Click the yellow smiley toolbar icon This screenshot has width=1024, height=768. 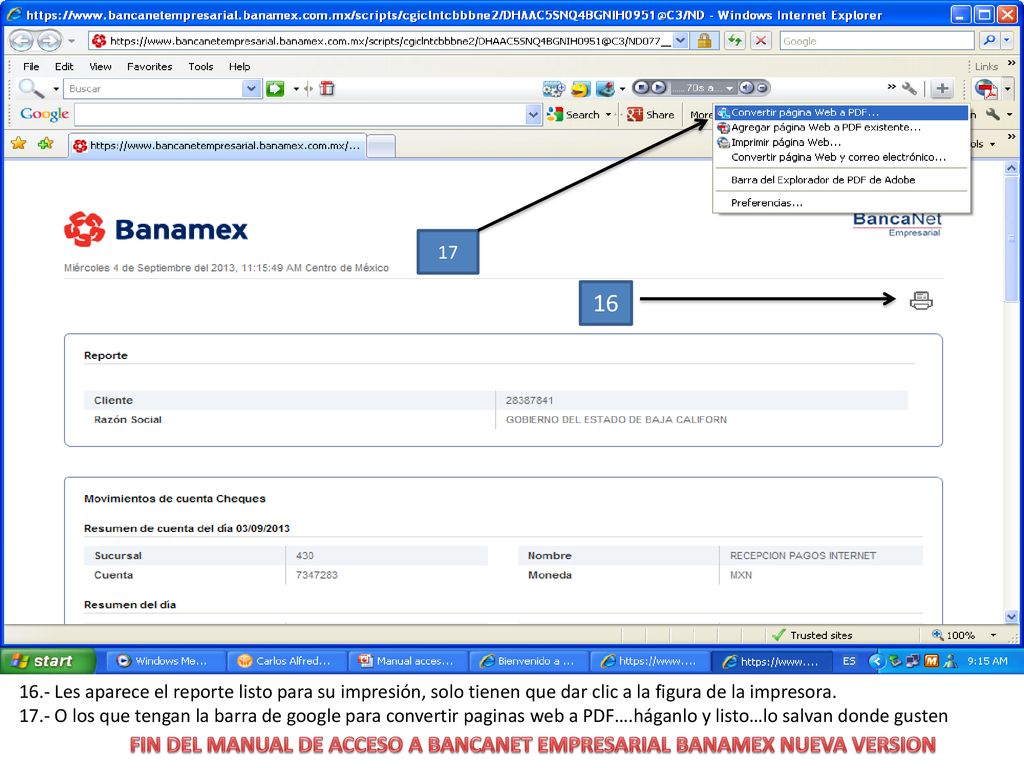[x=580, y=89]
